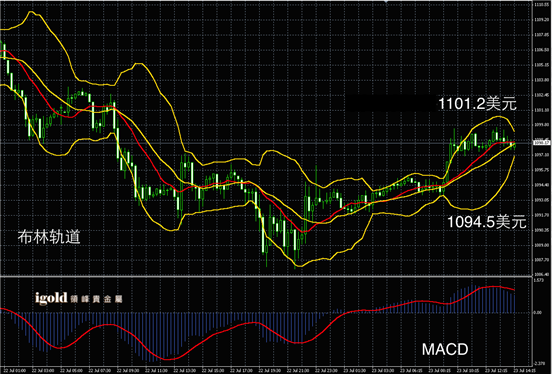Viewport: 552px width, 374px height.
Task: Click the 1109.20 price axis label
Action: (x=542, y=20)
